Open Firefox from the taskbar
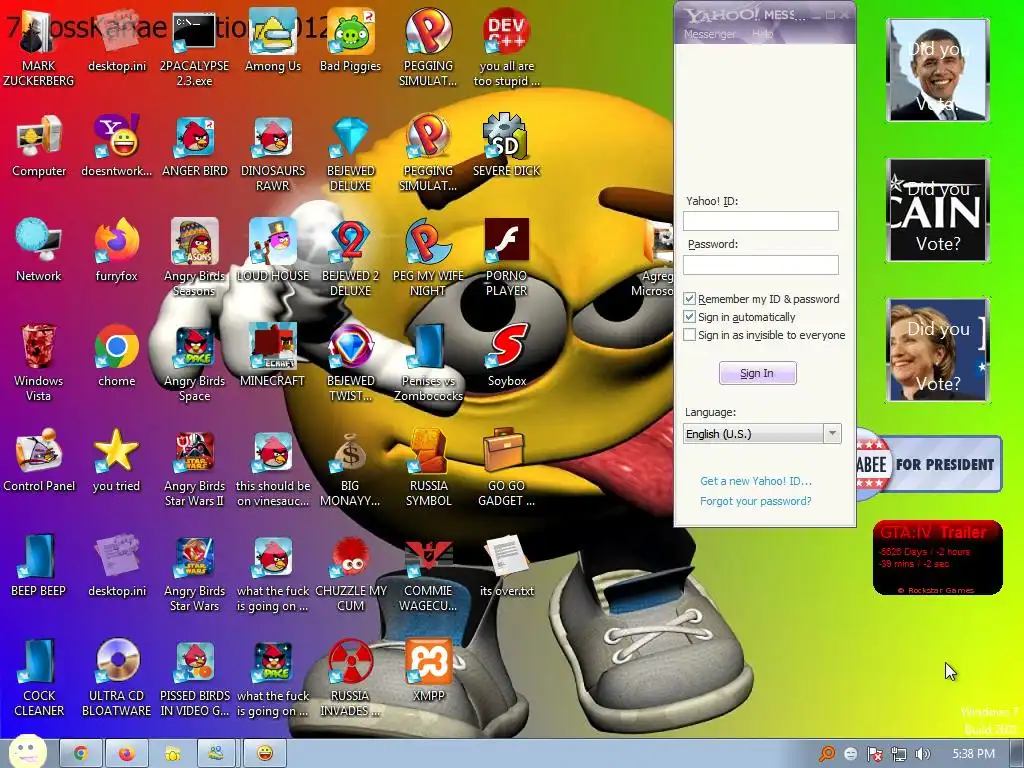Screen dimensions: 1024x768 pos(127,754)
